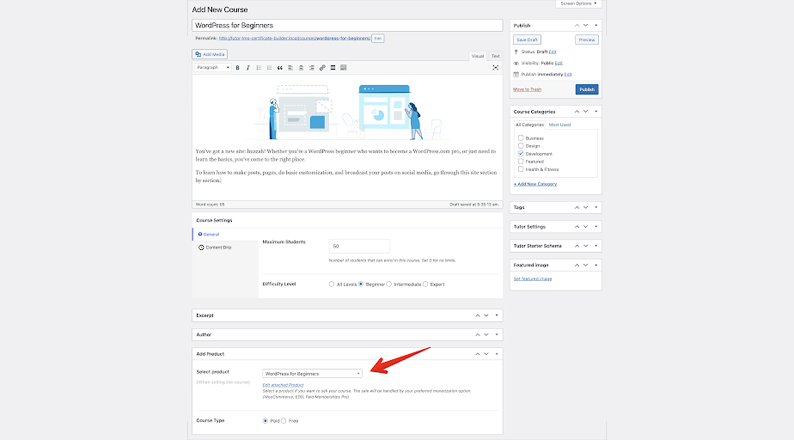
Task: Collapse the Course Categories panel
Action: (x=596, y=111)
